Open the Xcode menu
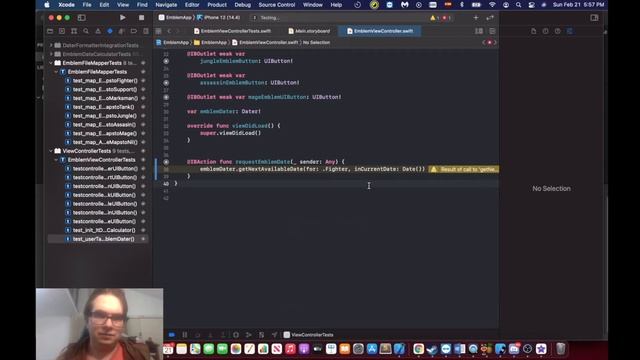The image size is (640, 360). coord(66,5)
